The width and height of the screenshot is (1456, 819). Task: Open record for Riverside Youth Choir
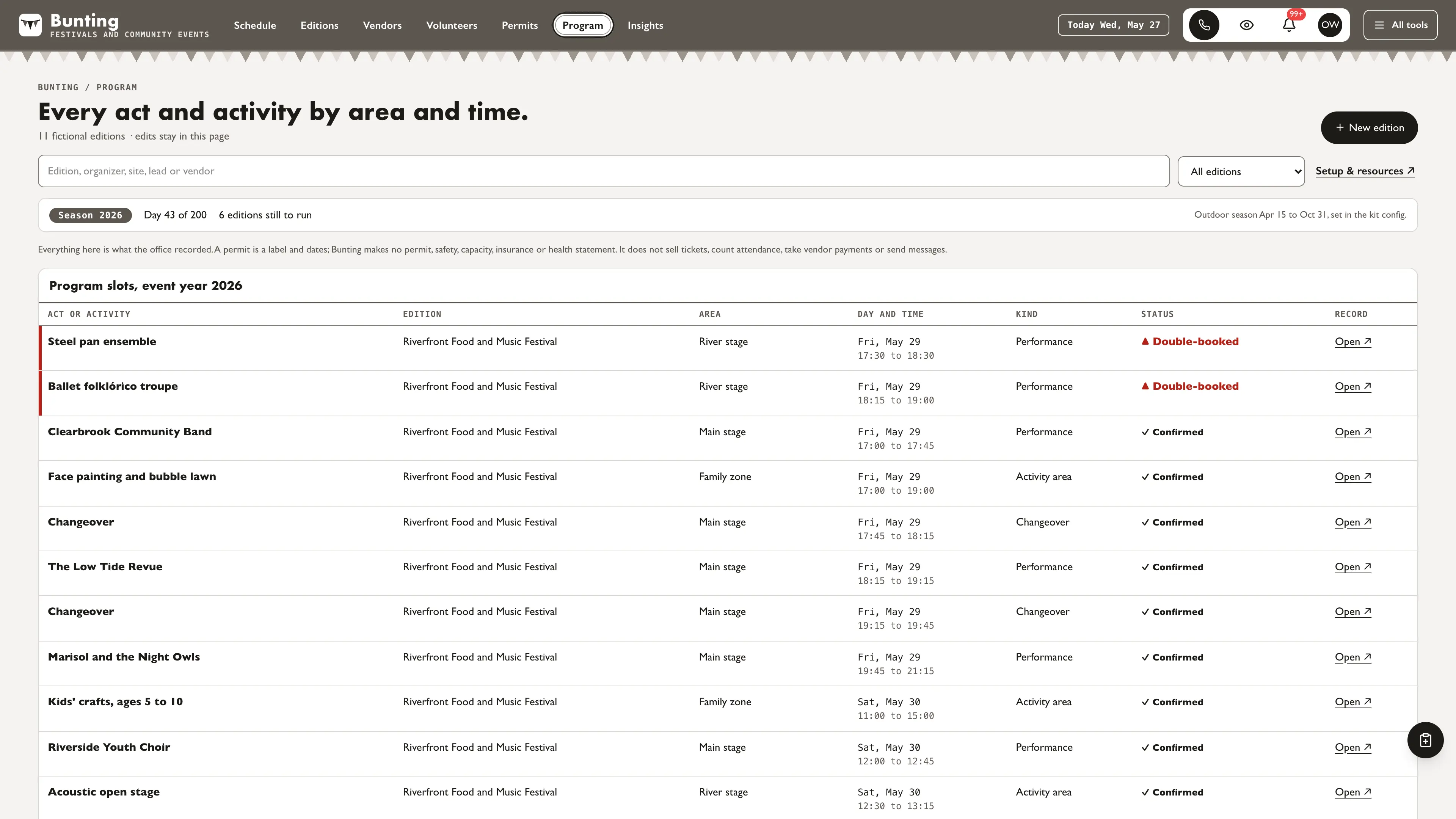click(1352, 747)
